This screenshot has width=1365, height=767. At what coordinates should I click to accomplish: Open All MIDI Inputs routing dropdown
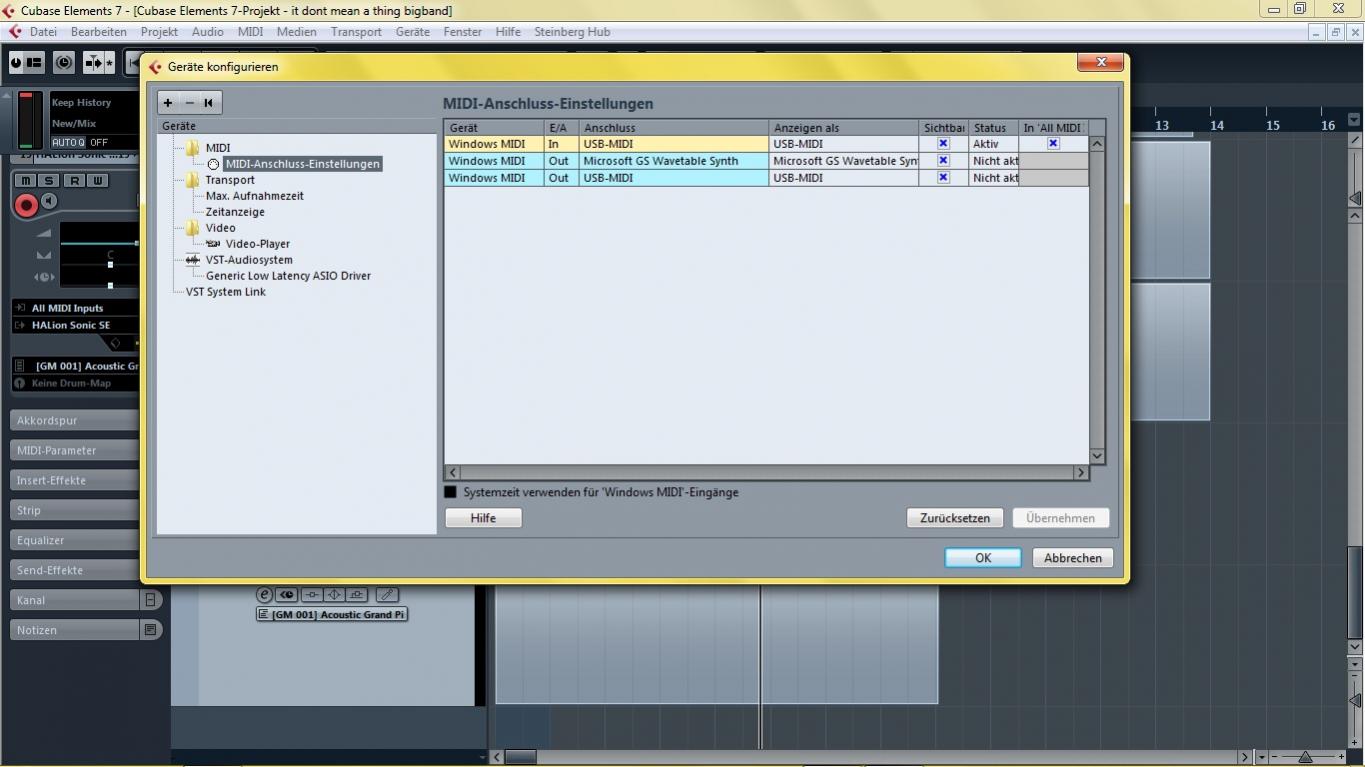tap(76, 308)
